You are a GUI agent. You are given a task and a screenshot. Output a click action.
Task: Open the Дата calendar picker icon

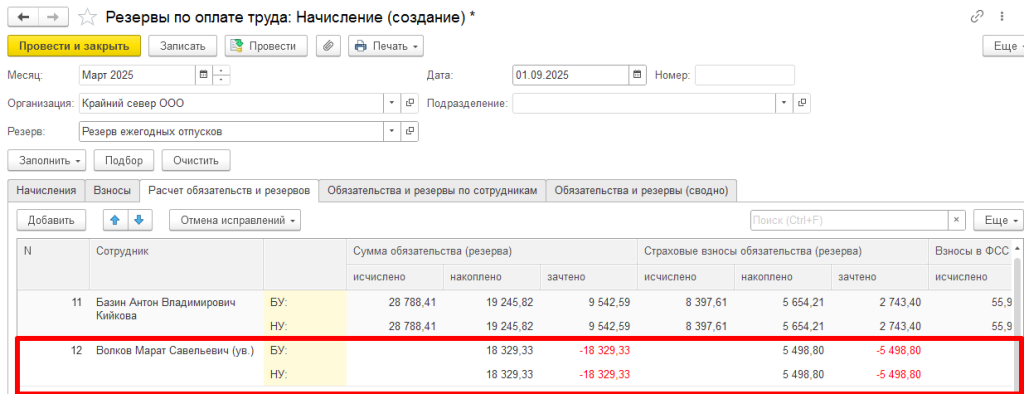pos(637,75)
